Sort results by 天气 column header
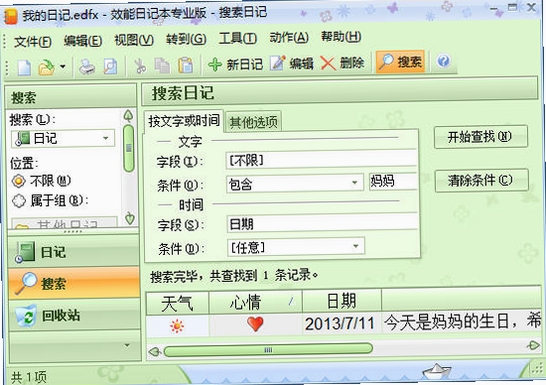Viewport: 546px width, 385px height. pyautogui.click(x=177, y=303)
